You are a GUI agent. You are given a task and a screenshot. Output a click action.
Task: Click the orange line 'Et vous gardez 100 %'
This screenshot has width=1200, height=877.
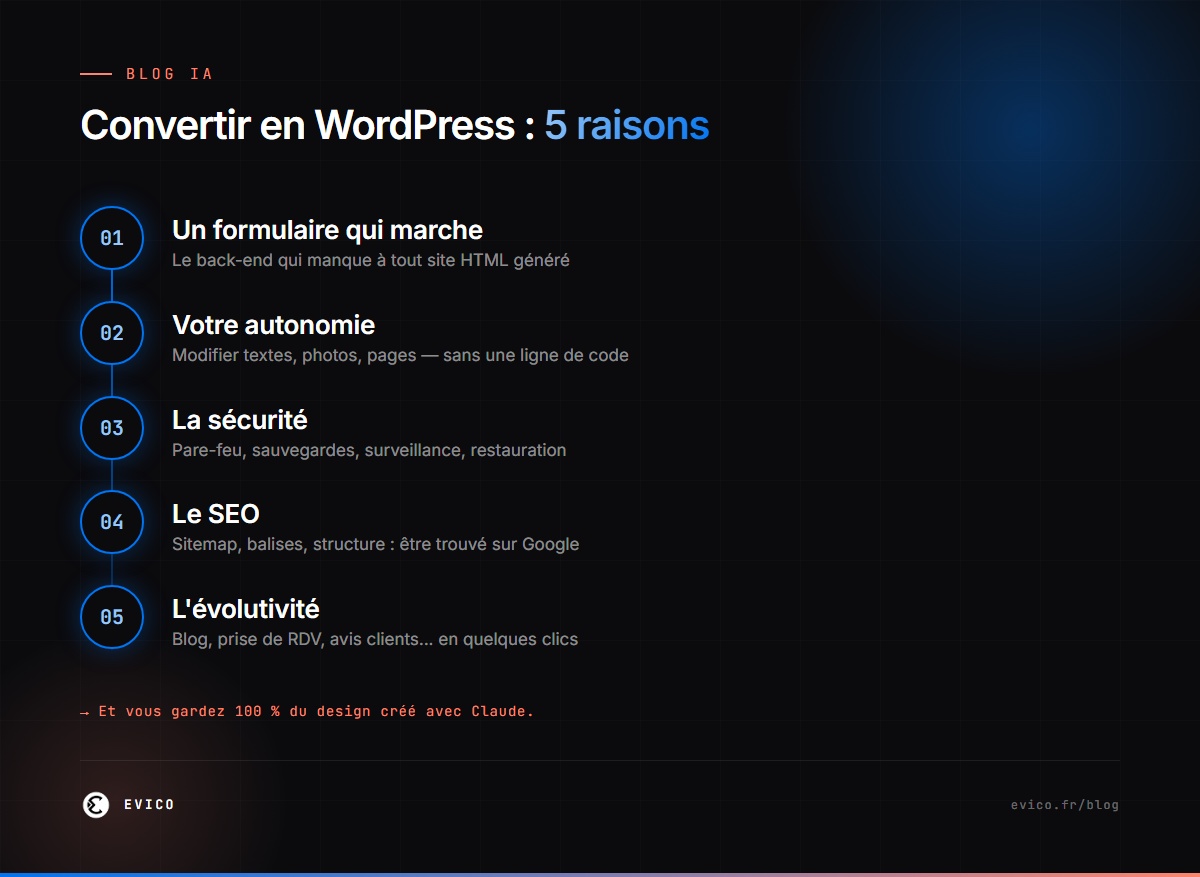(x=307, y=712)
